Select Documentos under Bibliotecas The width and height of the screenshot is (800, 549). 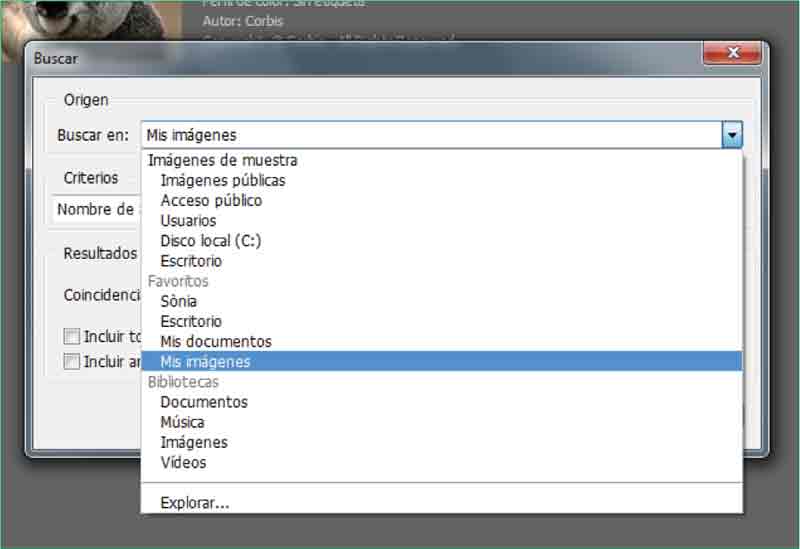pos(203,402)
